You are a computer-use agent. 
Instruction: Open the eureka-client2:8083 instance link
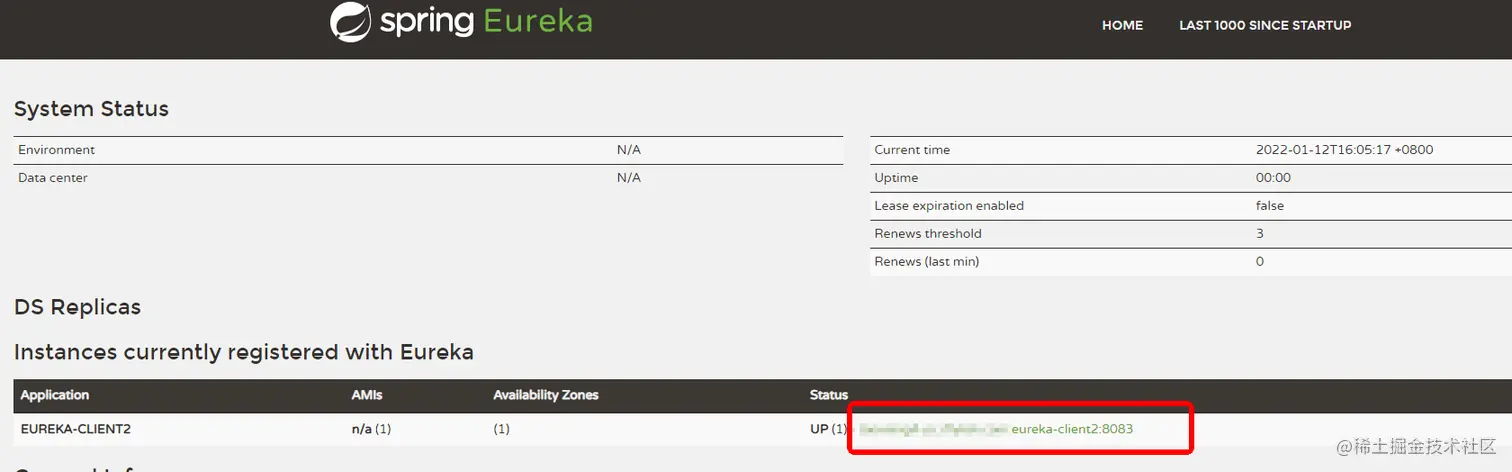(x=1072, y=428)
